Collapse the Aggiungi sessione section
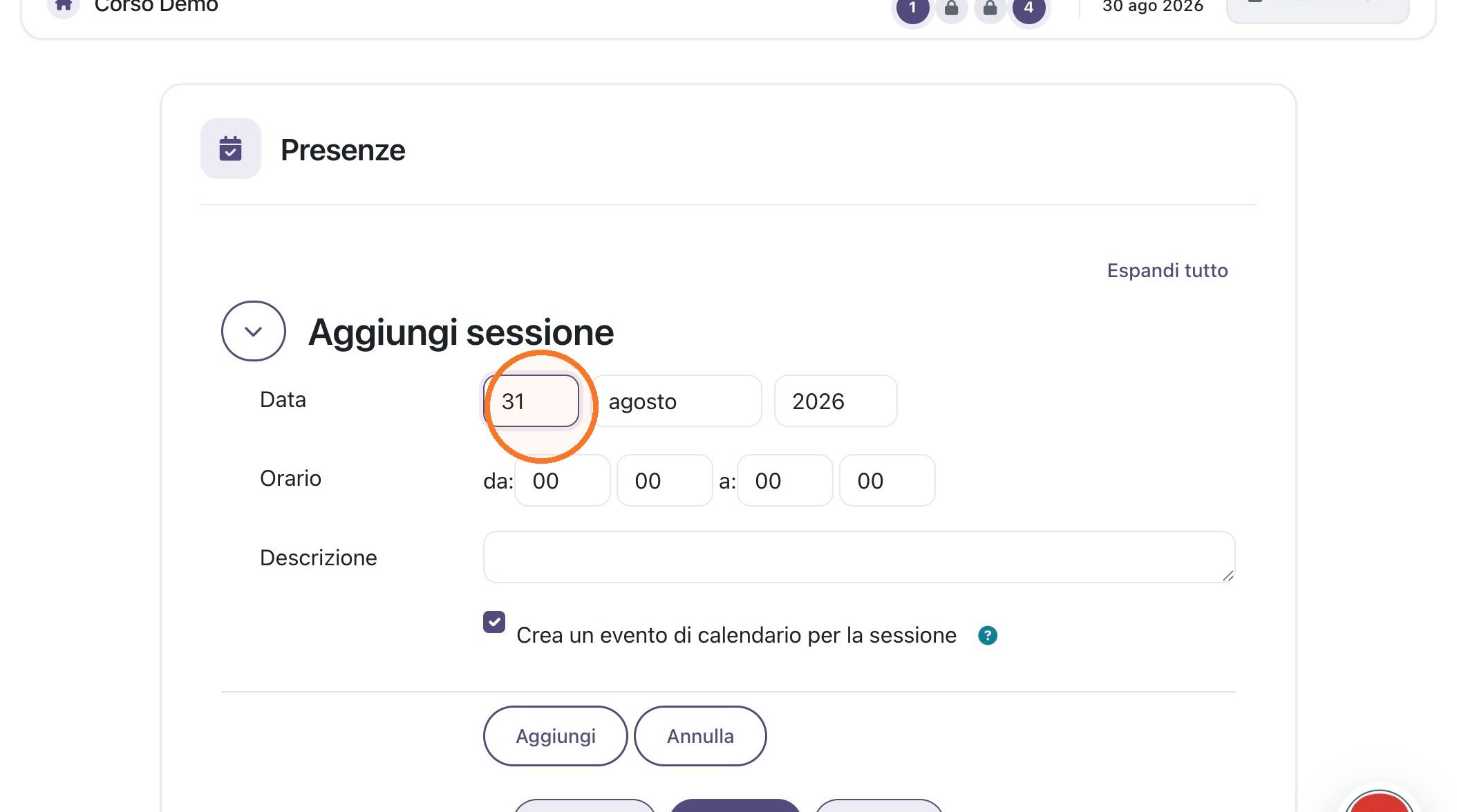Image resolution: width=1457 pixels, height=812 pixels. coord(254,331)
